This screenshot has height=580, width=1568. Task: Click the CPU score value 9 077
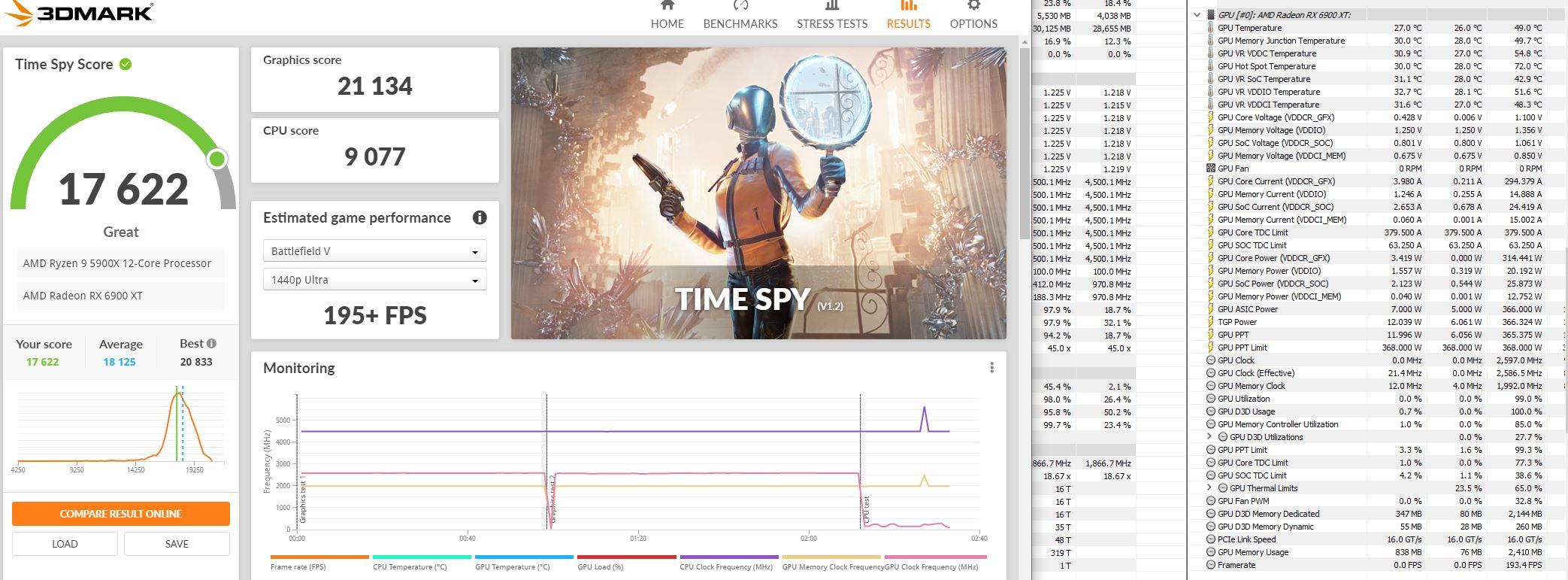pyautogui.click(x=374, y=156)
